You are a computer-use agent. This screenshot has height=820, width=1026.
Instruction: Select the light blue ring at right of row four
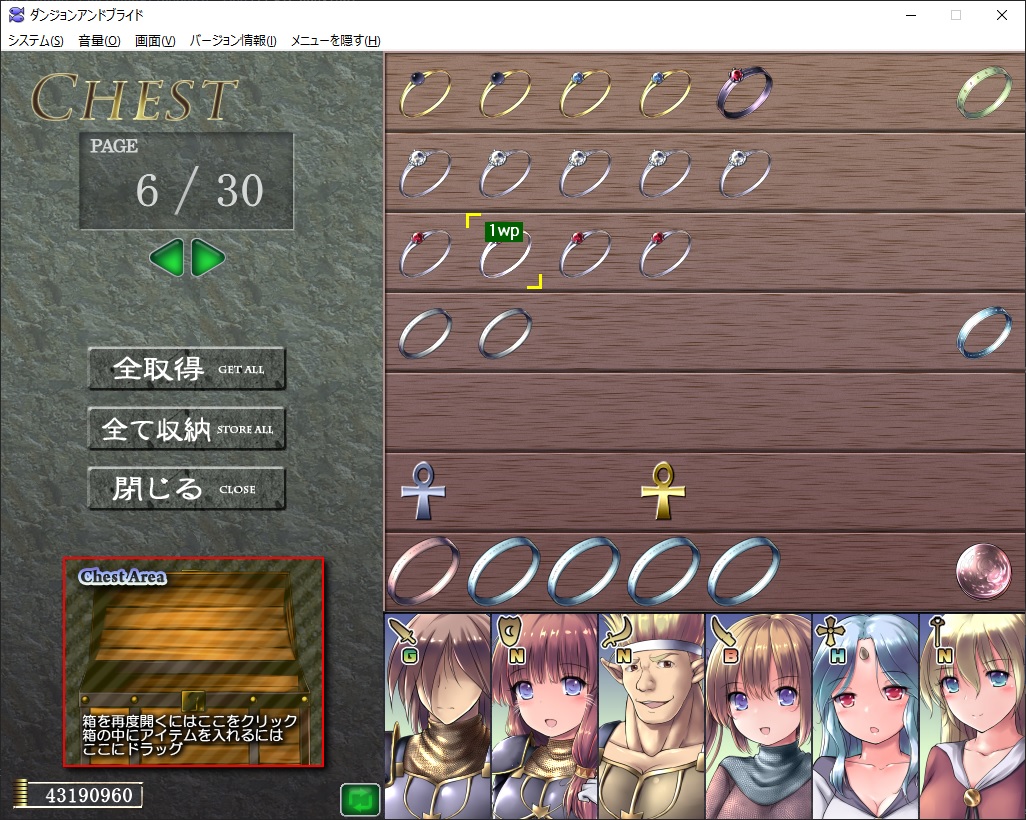click(984, 332)
